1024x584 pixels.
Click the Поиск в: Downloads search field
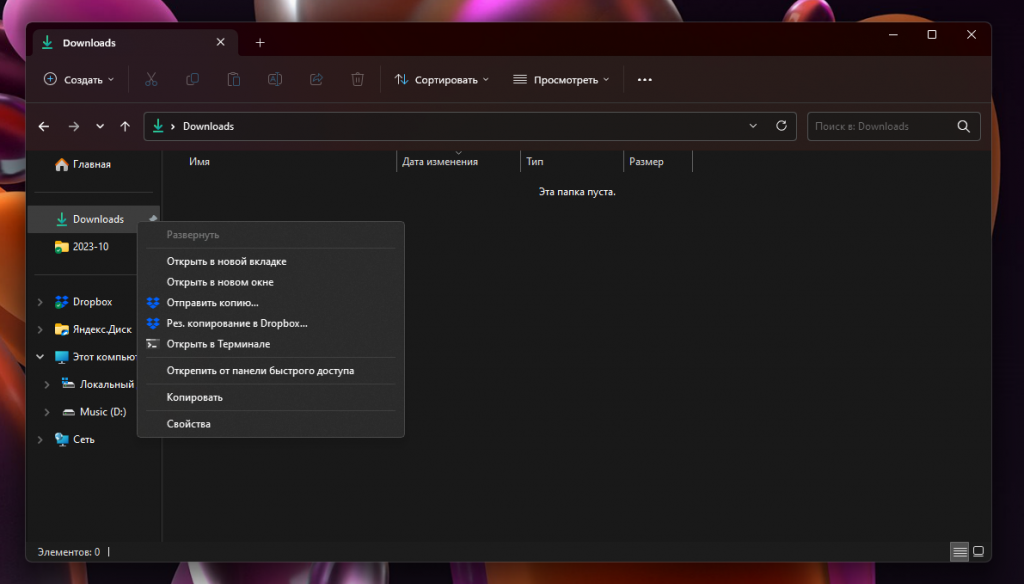pos(880,126)
